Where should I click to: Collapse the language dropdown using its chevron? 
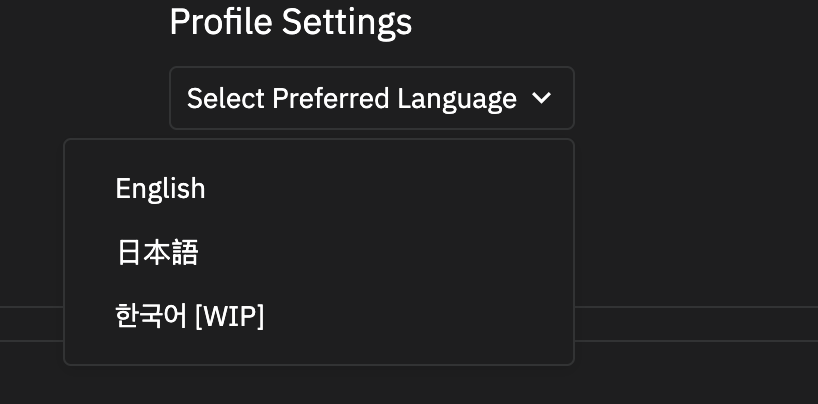tap(542, 98)
